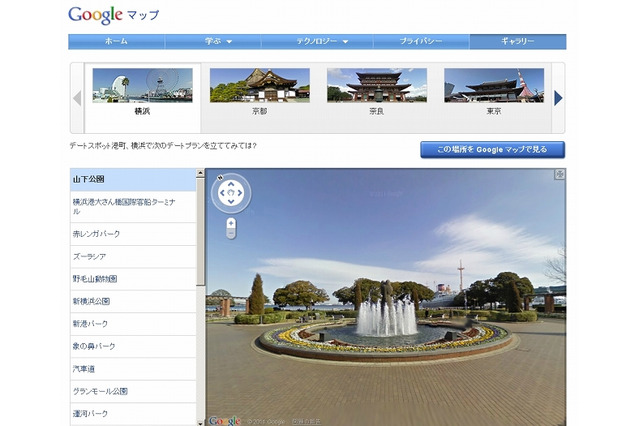Image resolution: width=640 pixels, height=426 pixels.
Task: Pan Street View up arrow
Action: pos(231,184)
